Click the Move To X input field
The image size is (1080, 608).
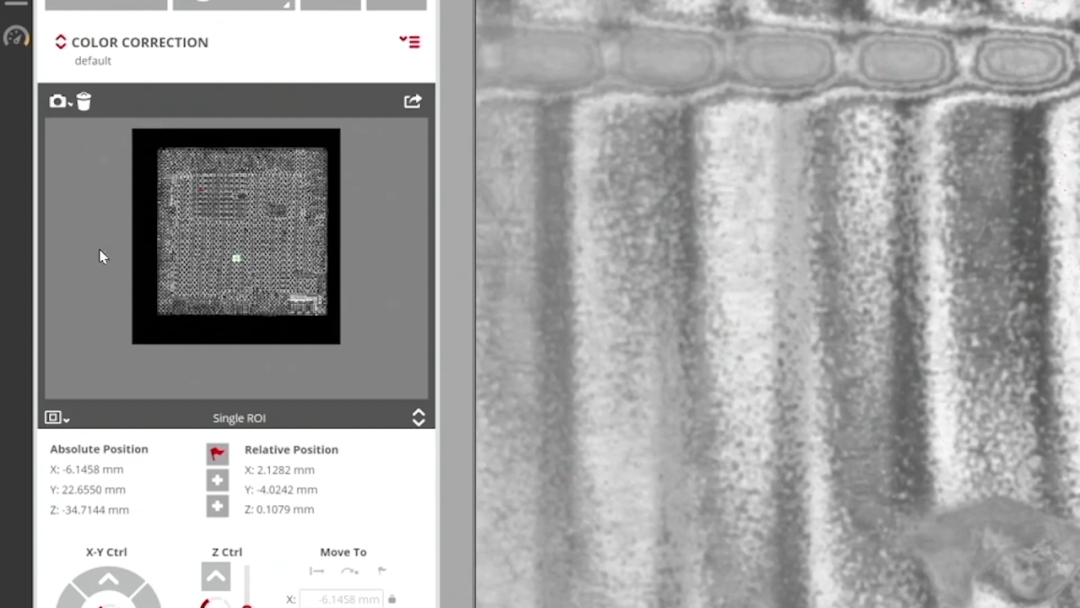tap(341, 598)
